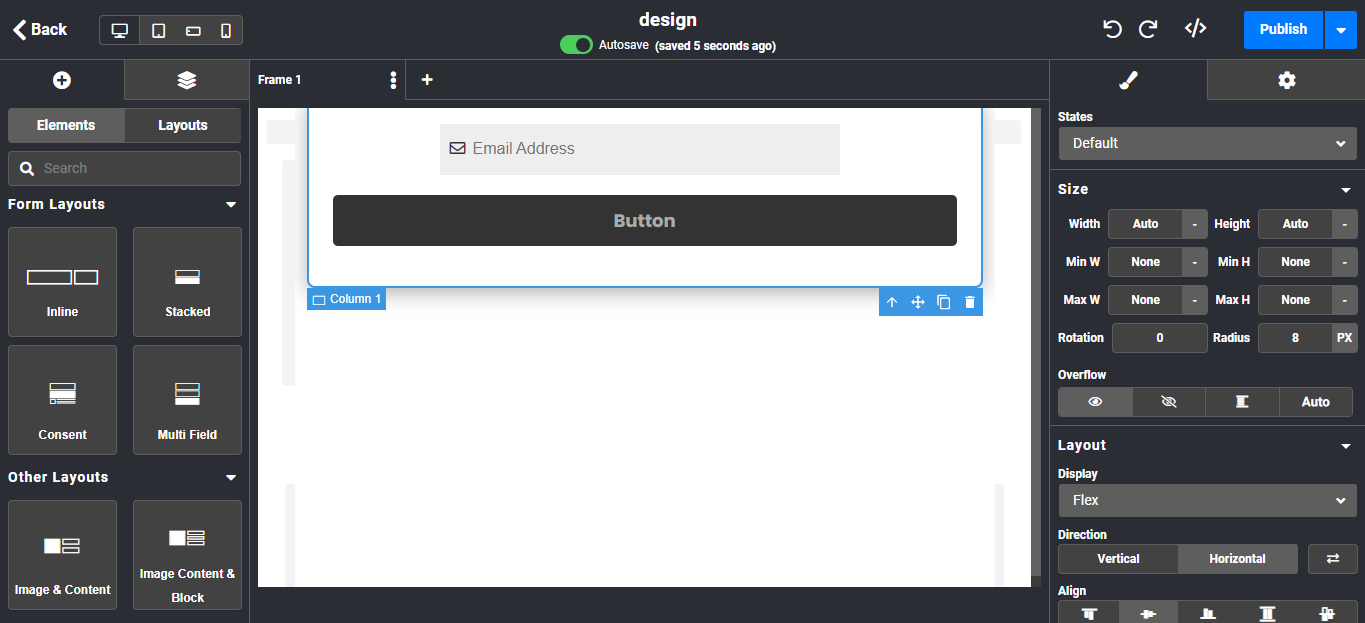1365x623 pixels.
Task: Open the States dropdown
Action: (1207, 143)
